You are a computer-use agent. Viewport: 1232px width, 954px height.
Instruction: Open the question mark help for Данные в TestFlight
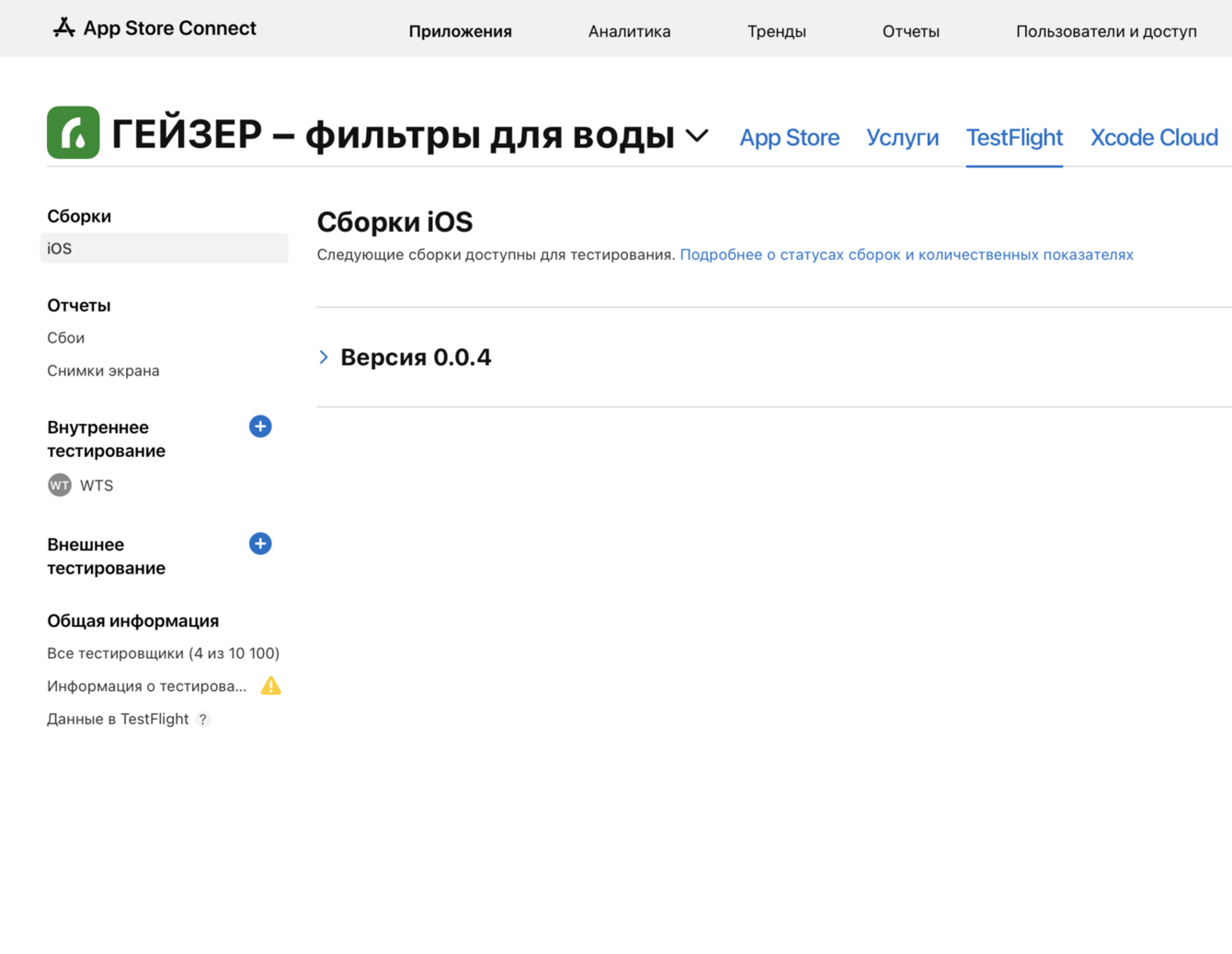click(x=203, y=720)
